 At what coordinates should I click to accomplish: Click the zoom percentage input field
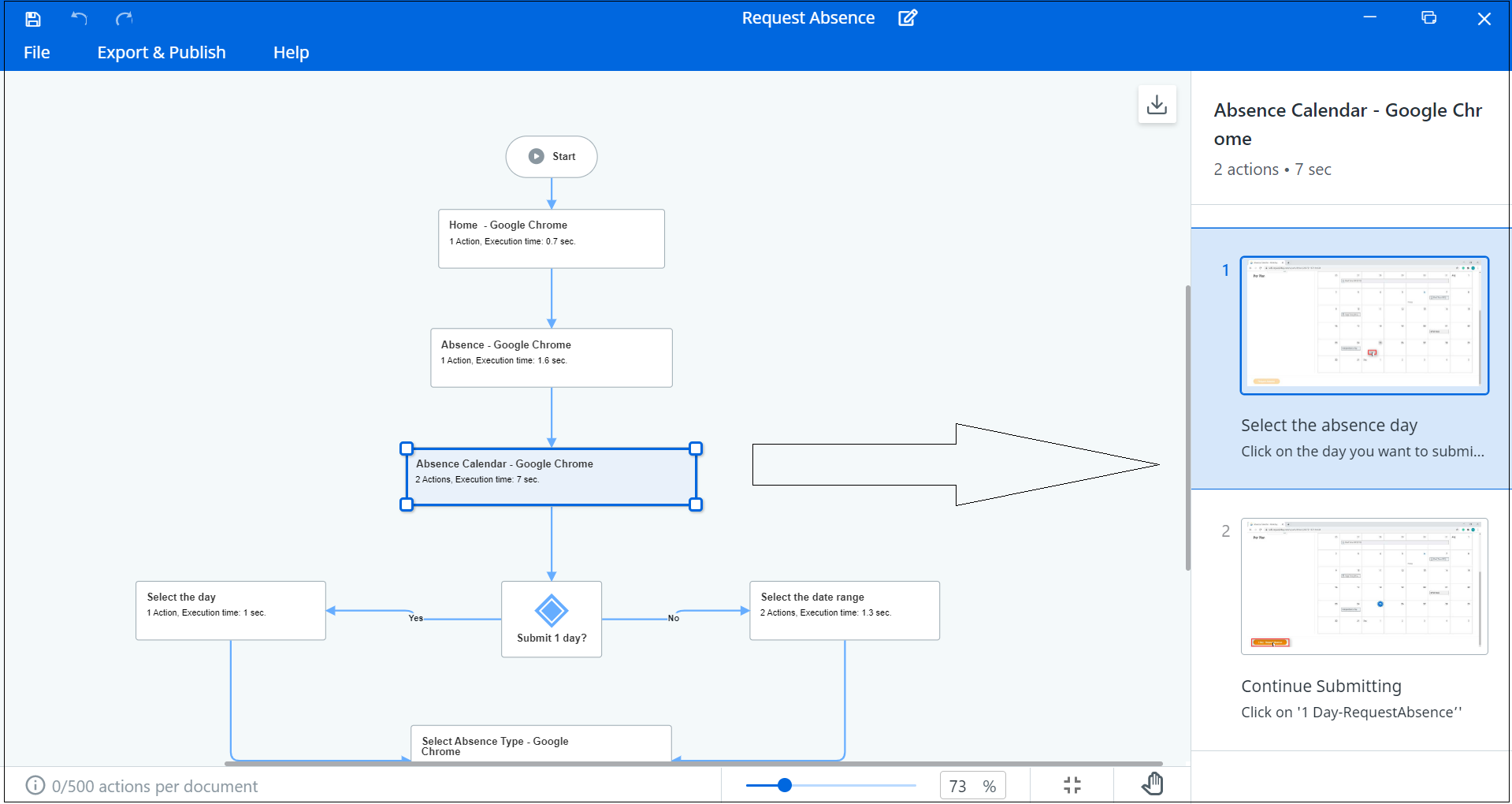coord(959,786)
